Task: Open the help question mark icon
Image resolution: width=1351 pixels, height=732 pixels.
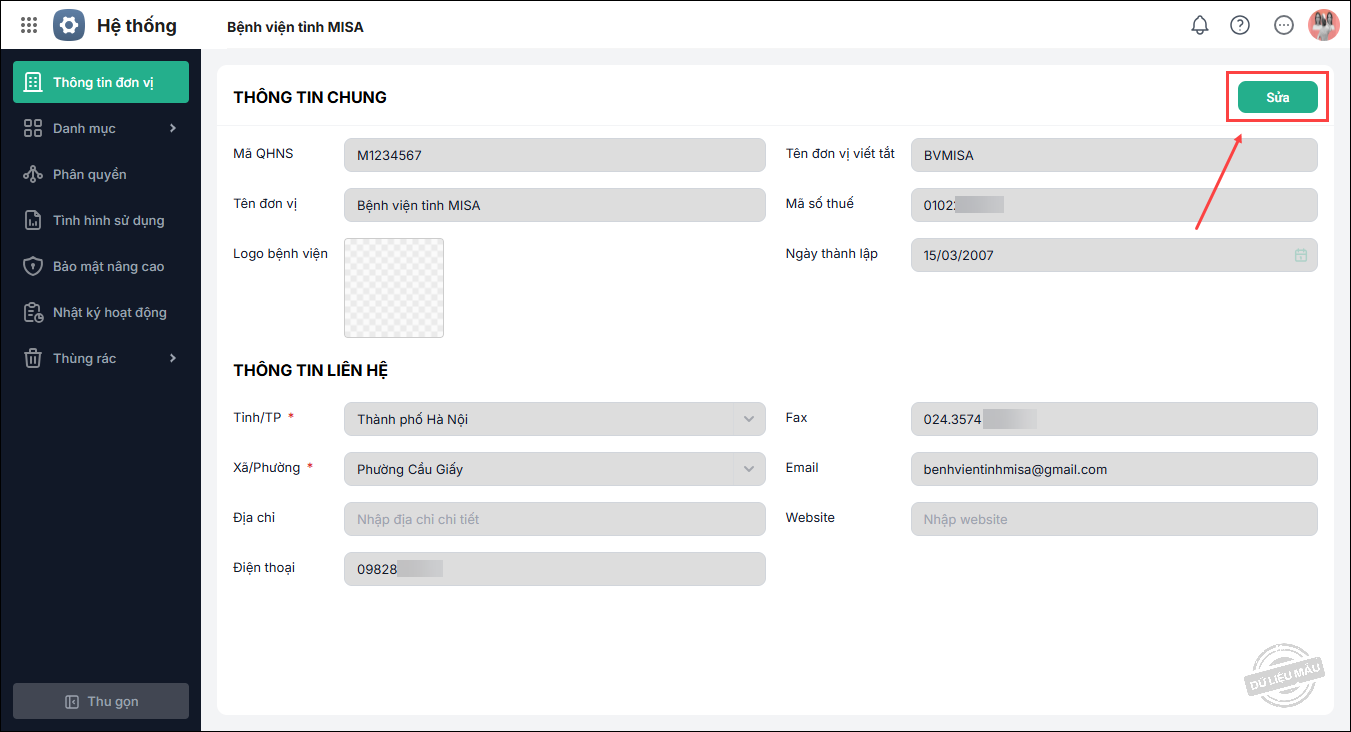Action: click(1240, 26)
